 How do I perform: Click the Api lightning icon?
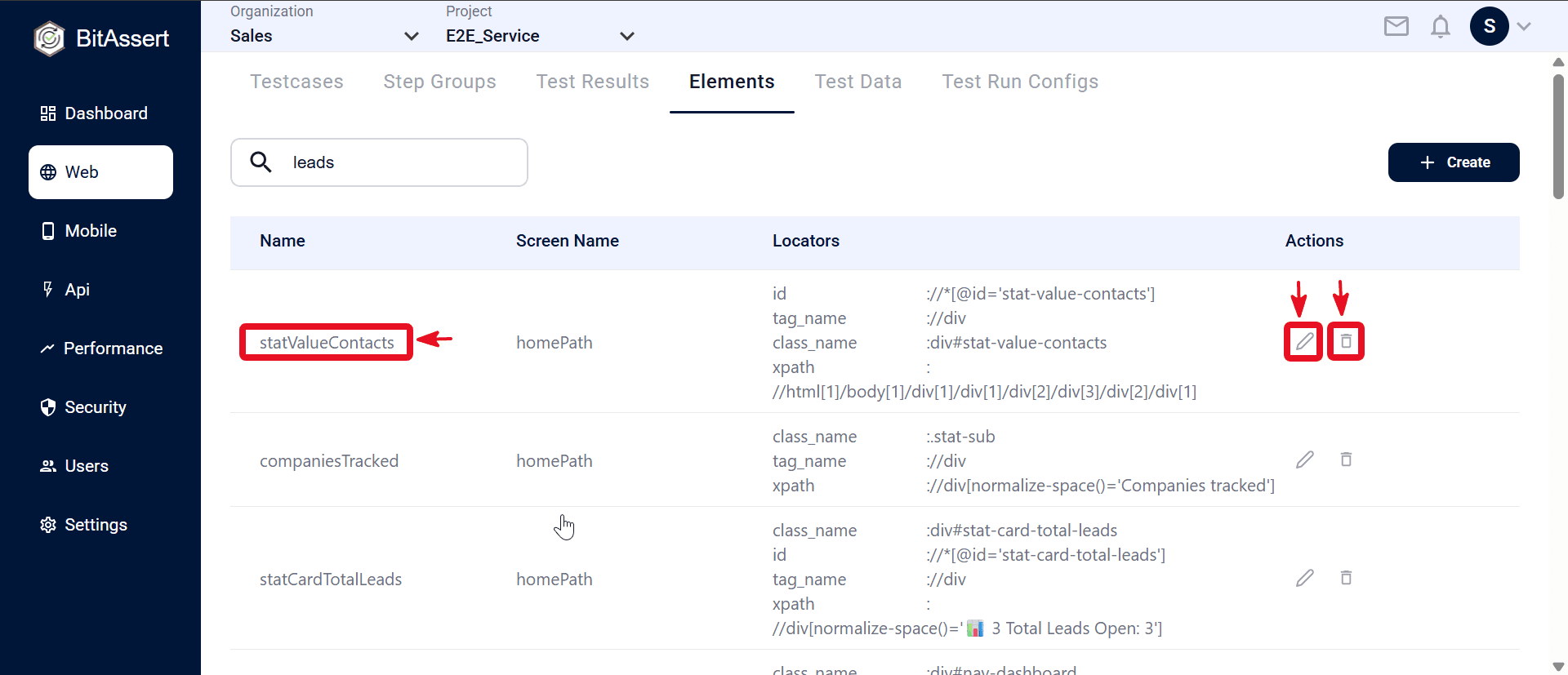point(48,289)
